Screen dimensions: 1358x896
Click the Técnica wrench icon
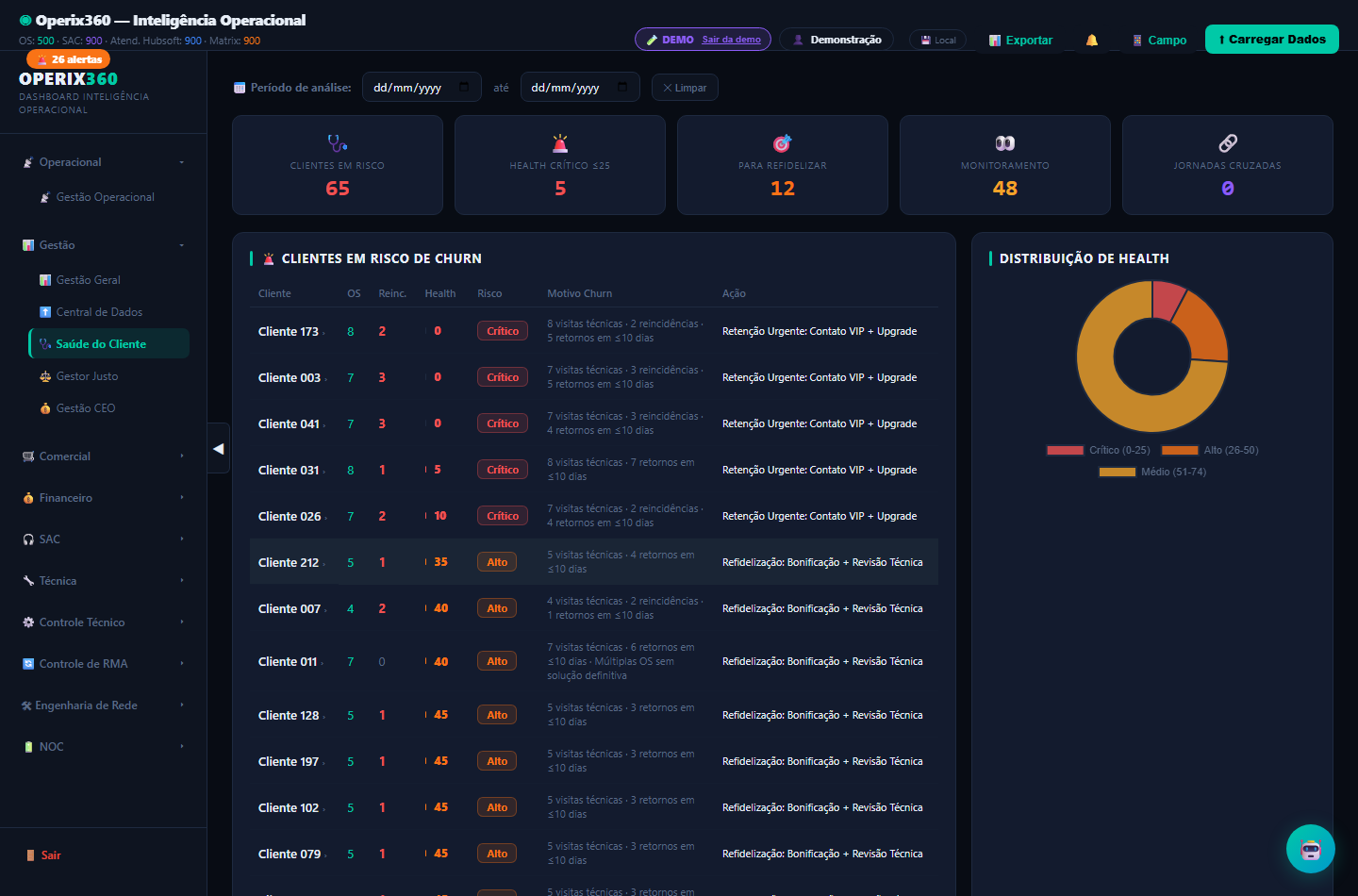(x=28, y=581)
